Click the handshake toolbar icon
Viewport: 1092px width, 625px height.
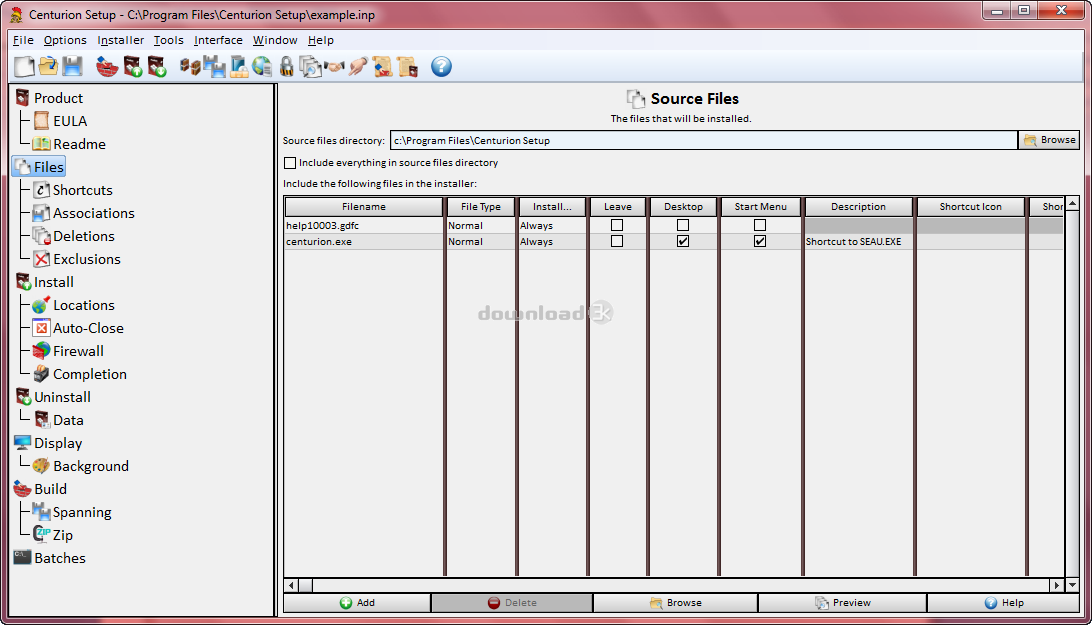(x=334, y=67)
